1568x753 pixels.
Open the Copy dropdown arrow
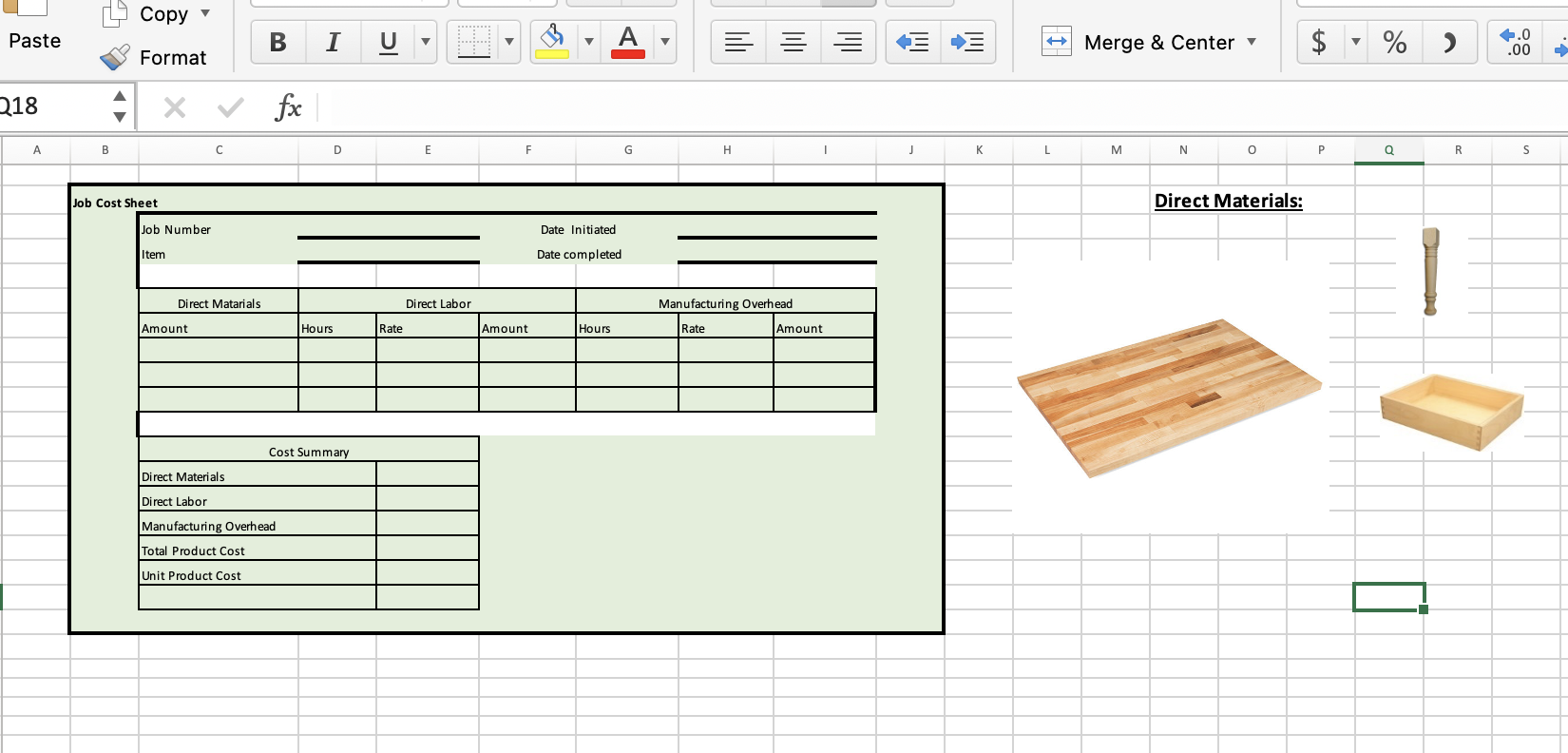coord(205,13)
